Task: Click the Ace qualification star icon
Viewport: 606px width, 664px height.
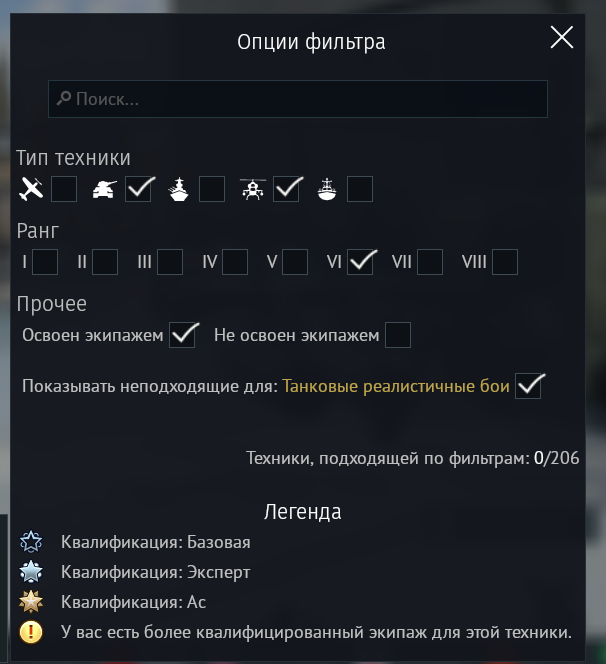Action: click(32, 602)
